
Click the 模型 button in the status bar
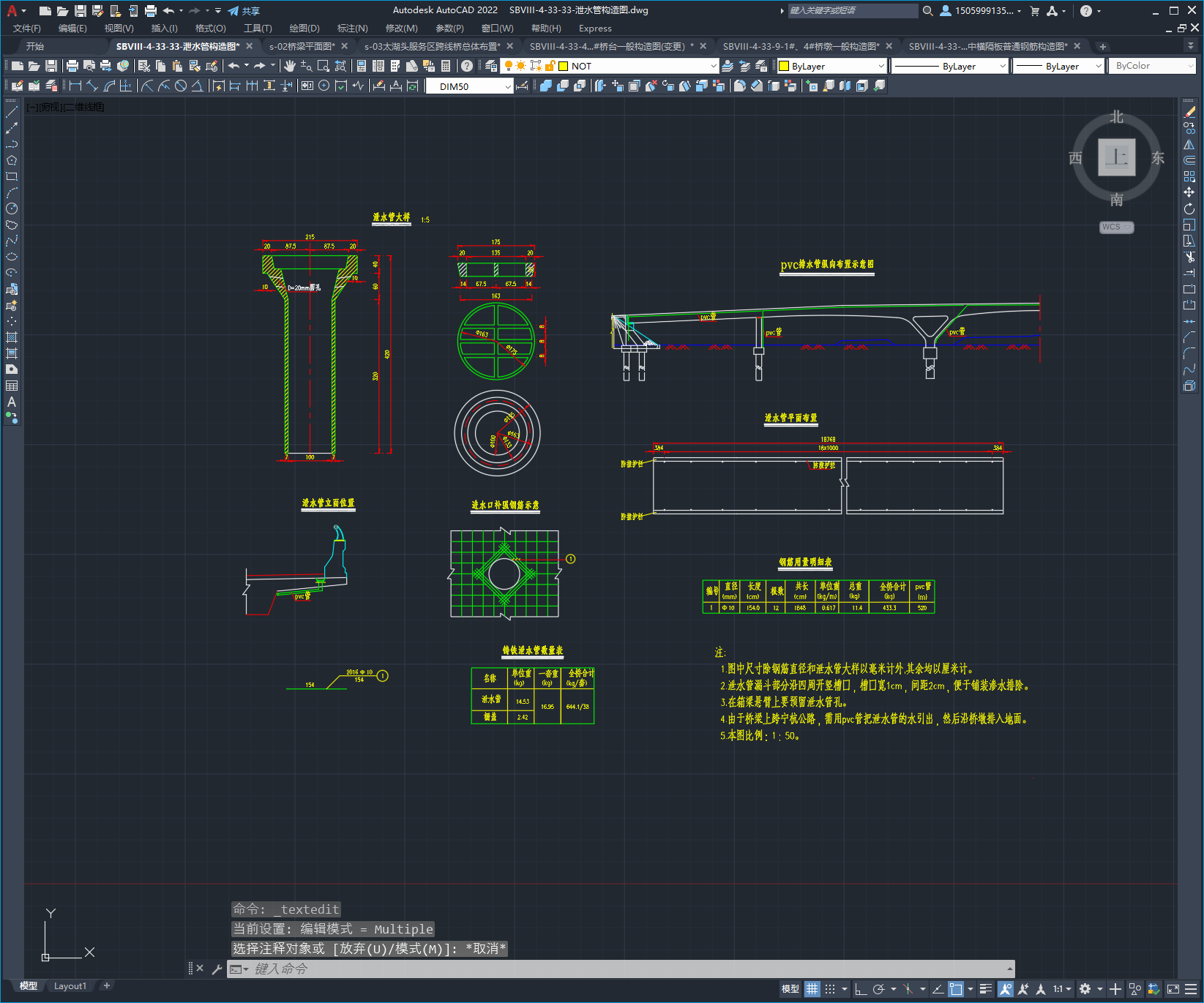[790, 989]
